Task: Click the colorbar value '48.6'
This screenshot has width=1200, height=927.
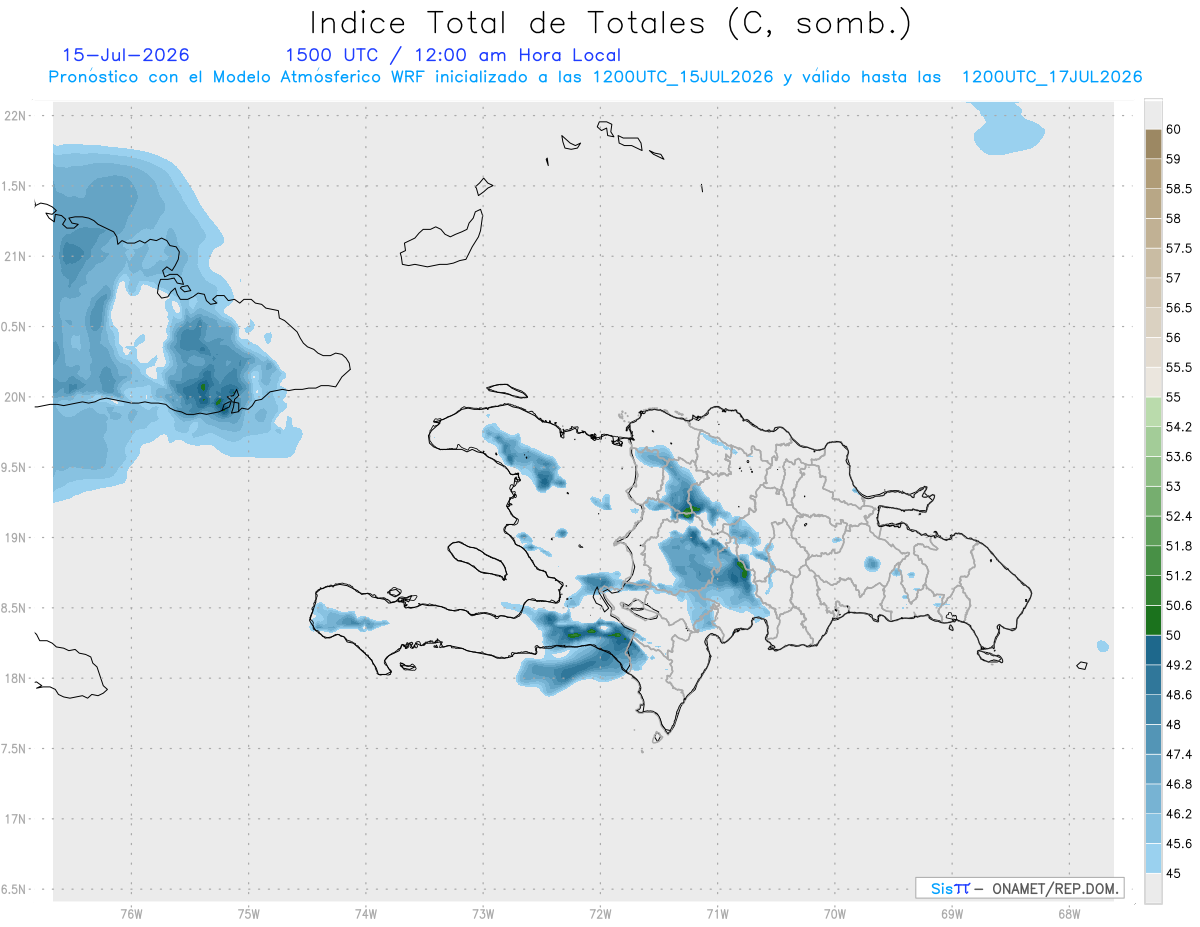Action: click(x=1178, y=695)
